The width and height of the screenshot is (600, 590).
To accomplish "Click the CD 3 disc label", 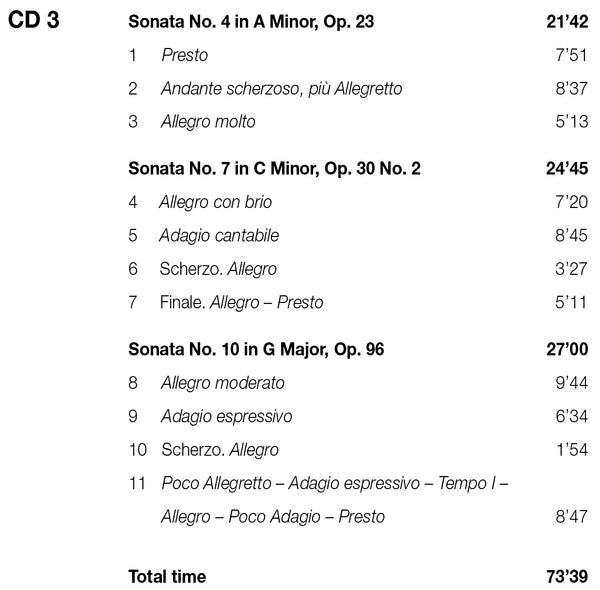I will pos(33,22).
